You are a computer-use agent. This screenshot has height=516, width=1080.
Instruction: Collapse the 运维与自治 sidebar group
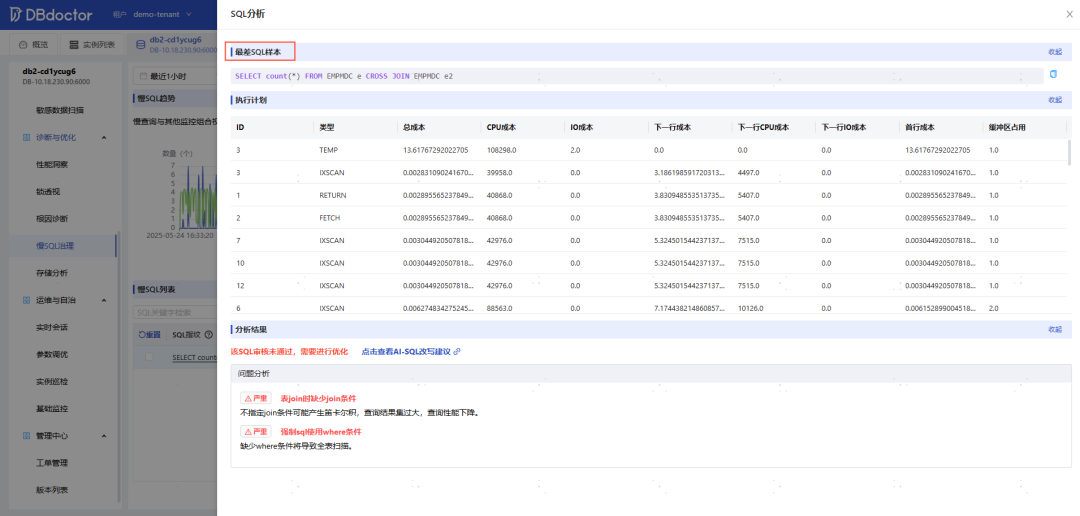pyautogui.click(x=104, y=300)
